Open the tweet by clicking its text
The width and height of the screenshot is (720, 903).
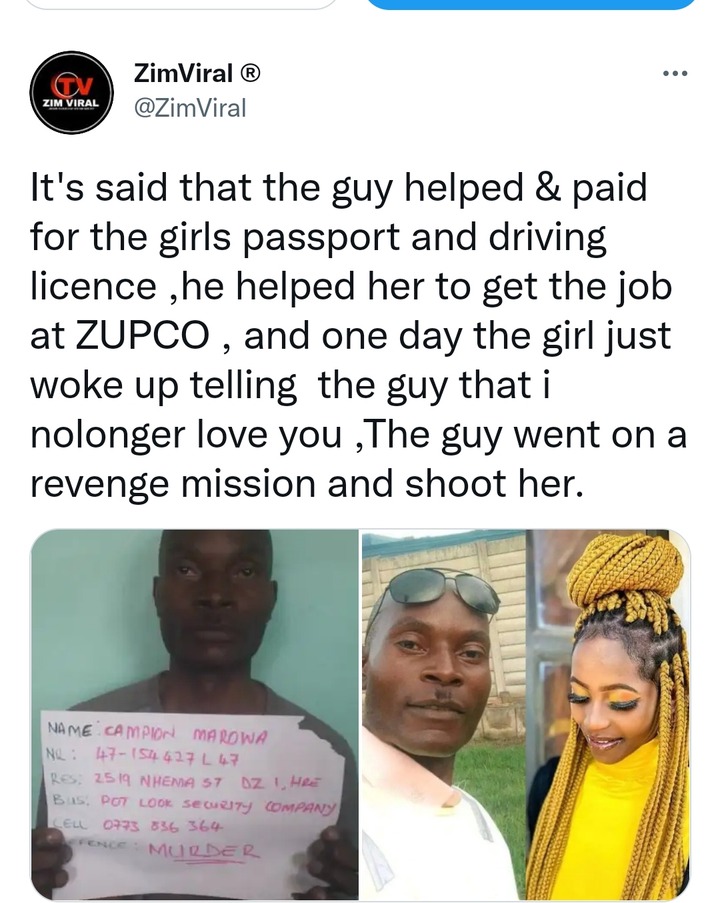[x=358, y=335]
